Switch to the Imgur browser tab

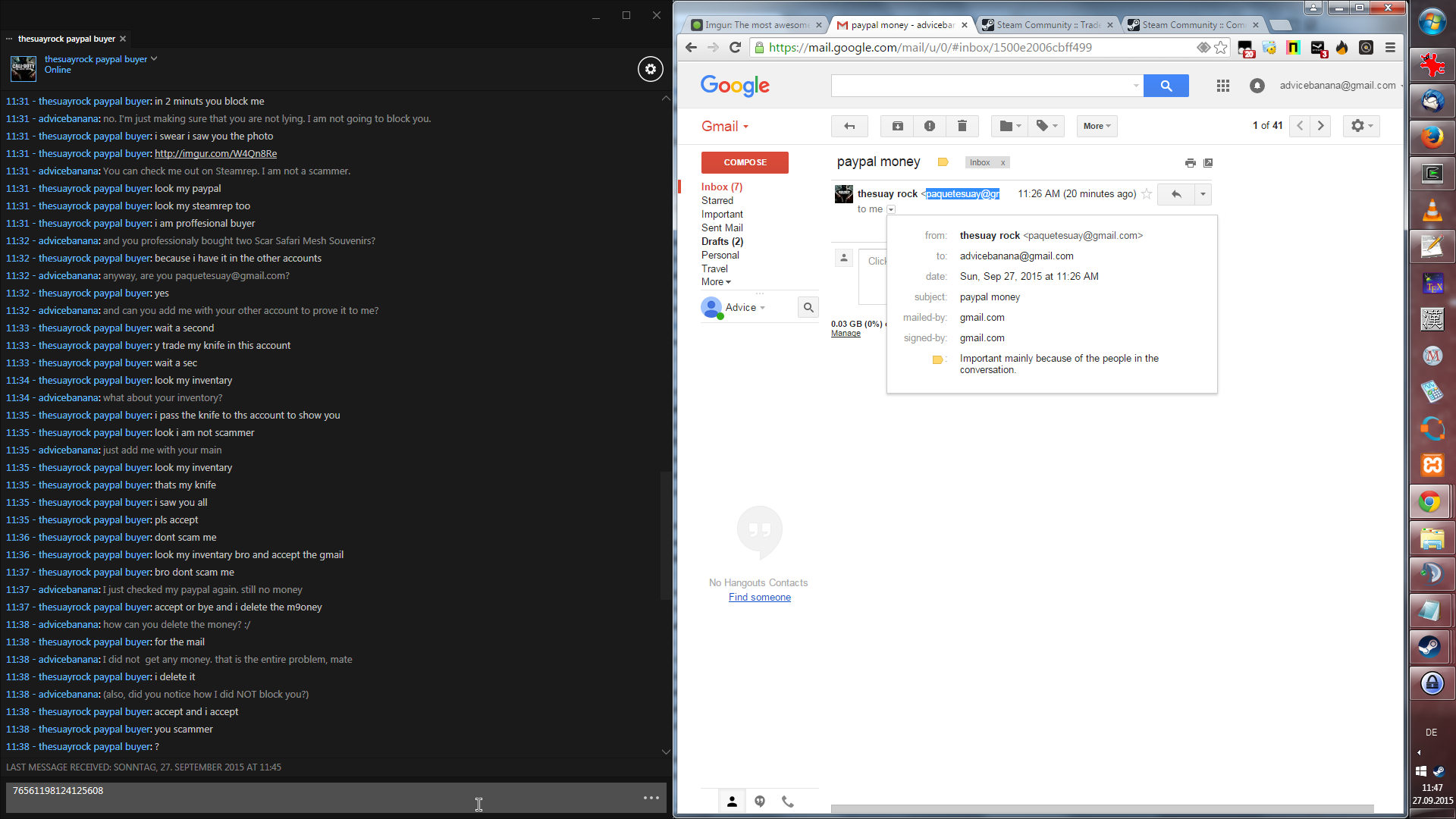click(749, 25)
